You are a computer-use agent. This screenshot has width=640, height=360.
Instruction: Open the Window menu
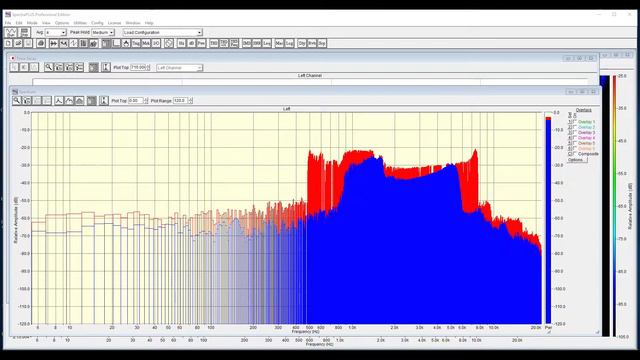[133, 23]
